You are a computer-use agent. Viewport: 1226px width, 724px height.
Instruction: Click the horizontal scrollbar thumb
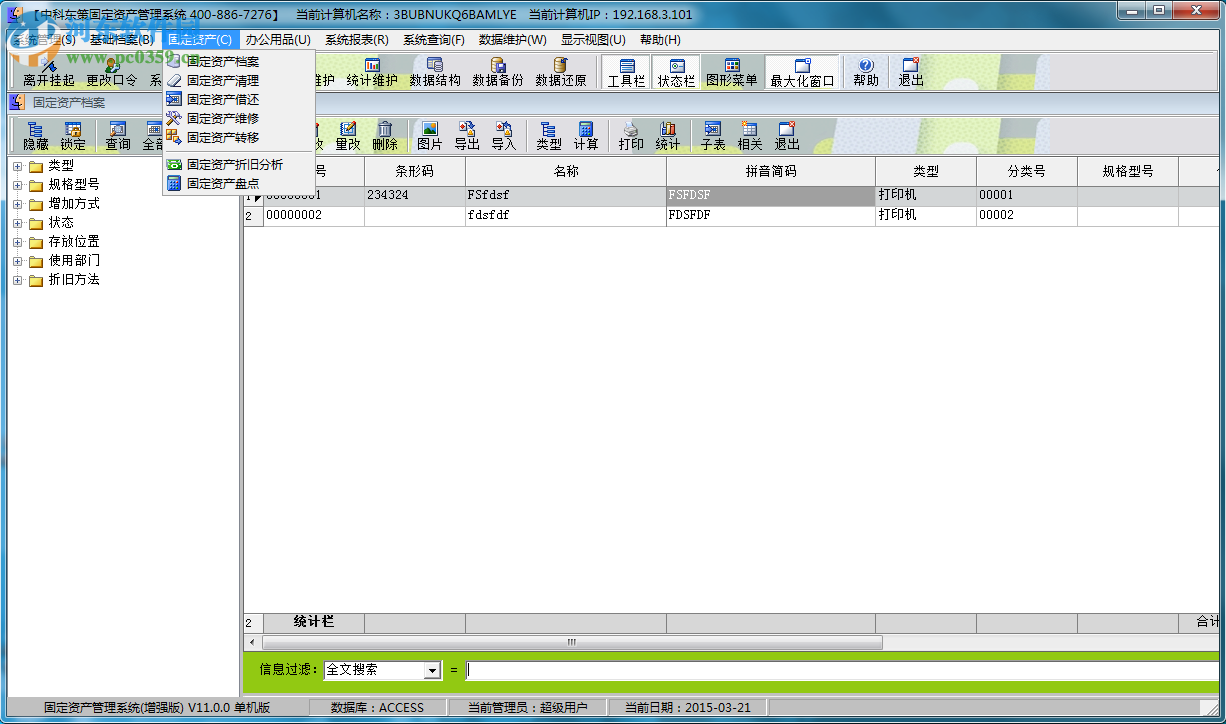pyautogui.click(x=571, y=642)
